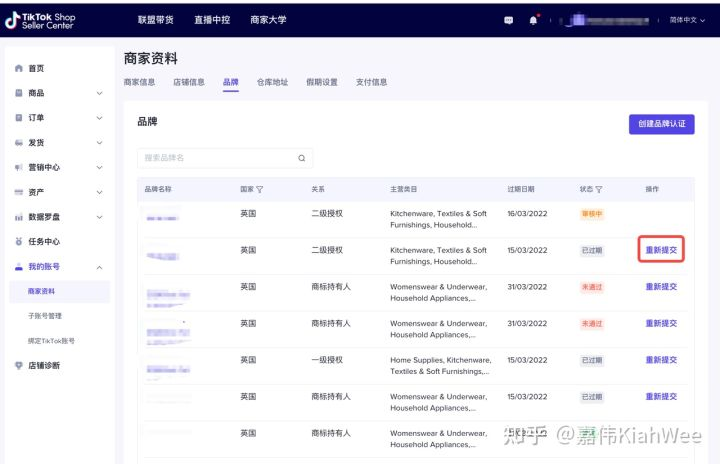Viewport: 720px width, 464px height.
Task: Click 重新提交 for second 未通过 row
Action: 661,324
